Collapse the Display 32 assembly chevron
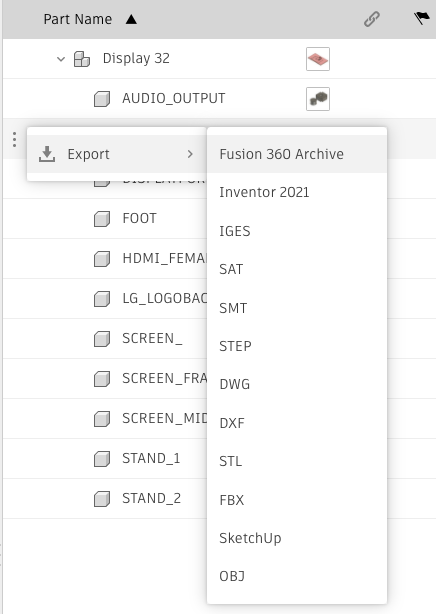 pyautogui.click(x=61, y=59)
